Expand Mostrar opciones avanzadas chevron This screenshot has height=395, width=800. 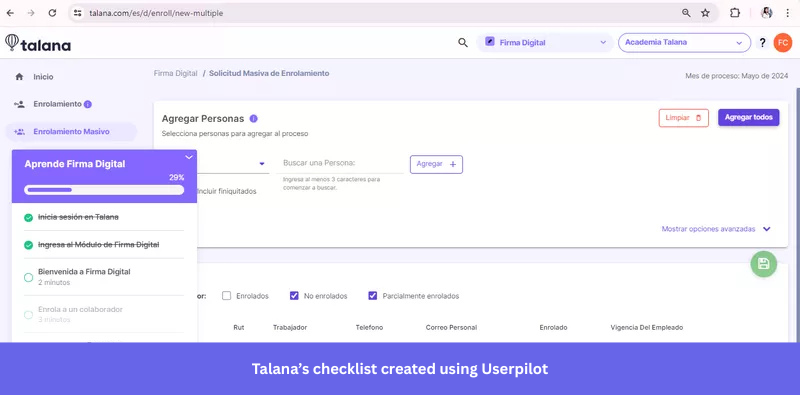tap(766, 229)
